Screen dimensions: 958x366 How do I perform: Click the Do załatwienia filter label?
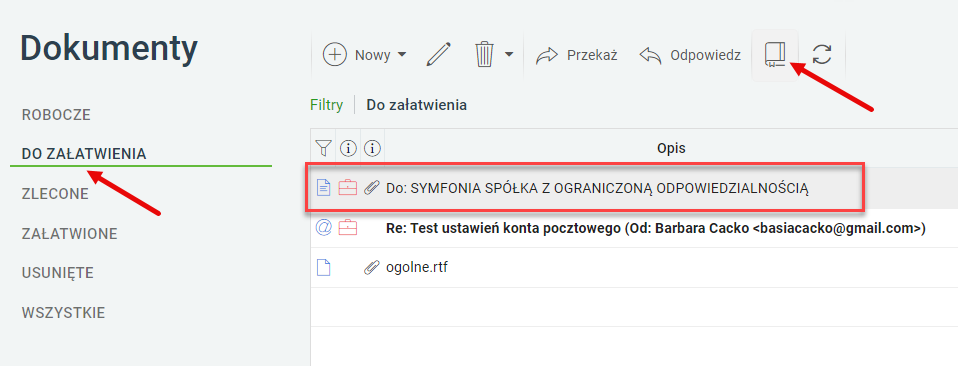(417, 105)
